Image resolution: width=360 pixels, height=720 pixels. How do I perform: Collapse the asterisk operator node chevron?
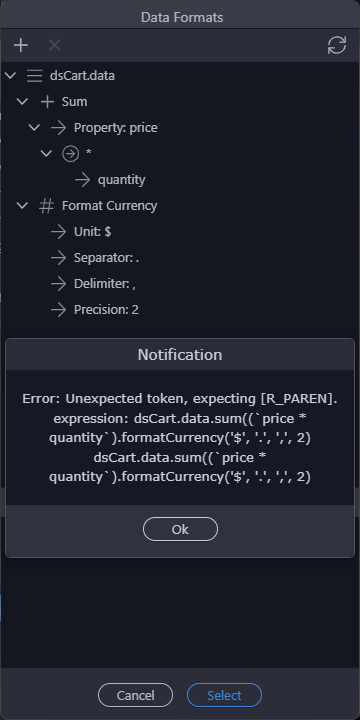pyautogui.click(x=46, y=154)
